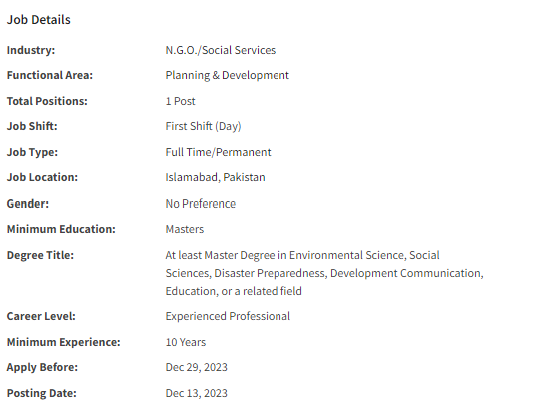Click the Masters education value
Image resolution: width=558 pixels, height=405 pixels.
pyautogui.click(x=185, y=229)
